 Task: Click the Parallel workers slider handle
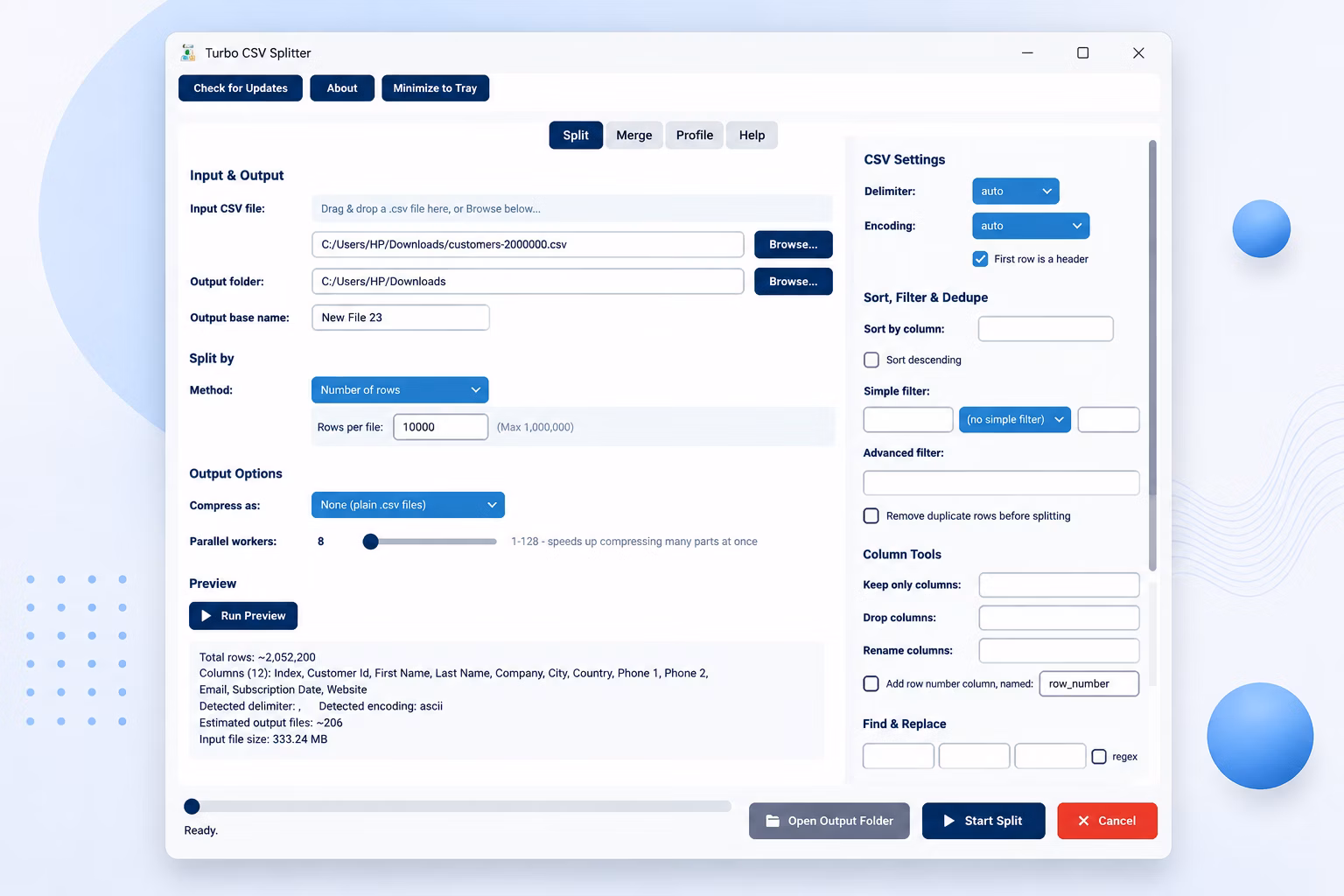371,542
